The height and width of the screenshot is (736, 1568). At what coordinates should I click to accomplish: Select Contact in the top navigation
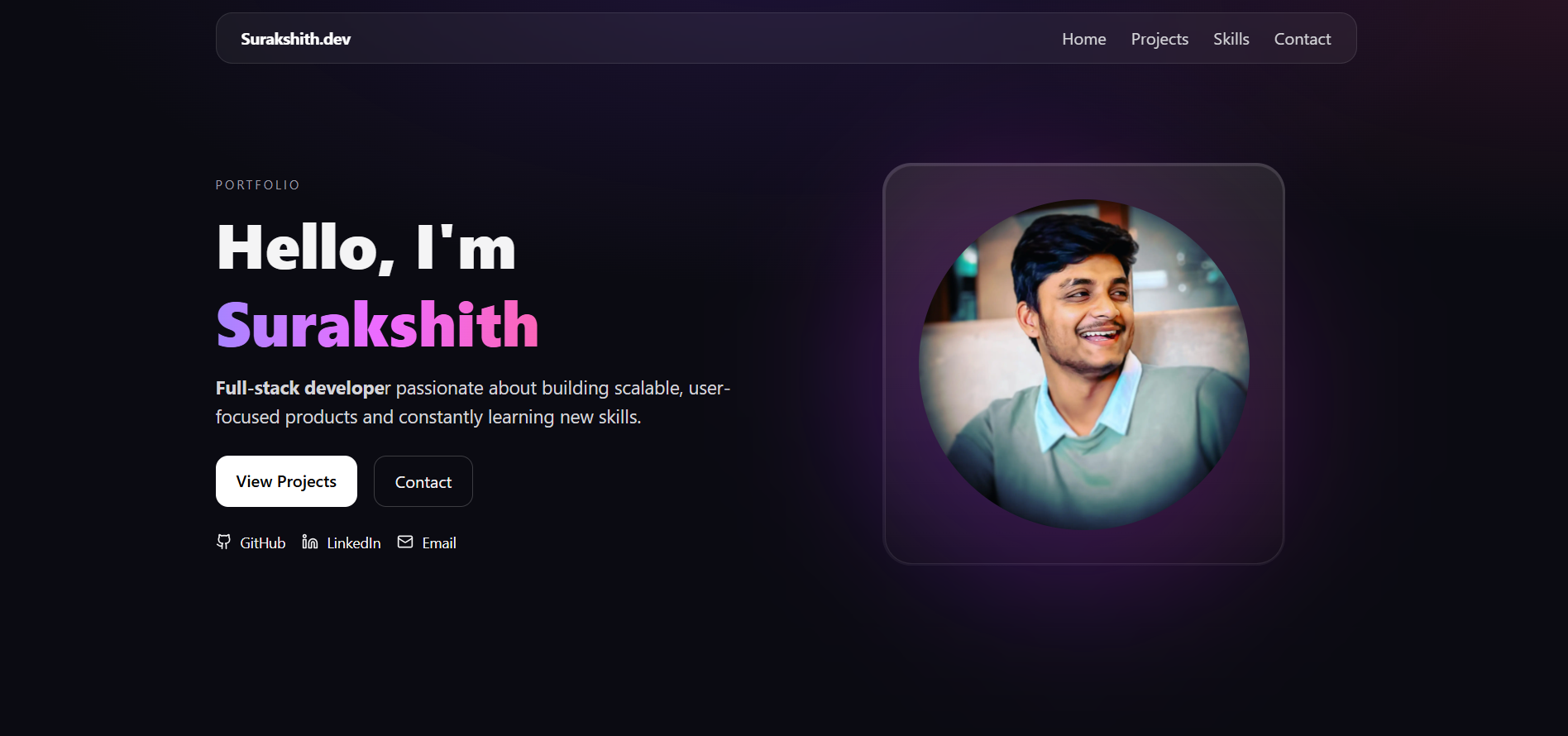click(x=1303, y=39)
